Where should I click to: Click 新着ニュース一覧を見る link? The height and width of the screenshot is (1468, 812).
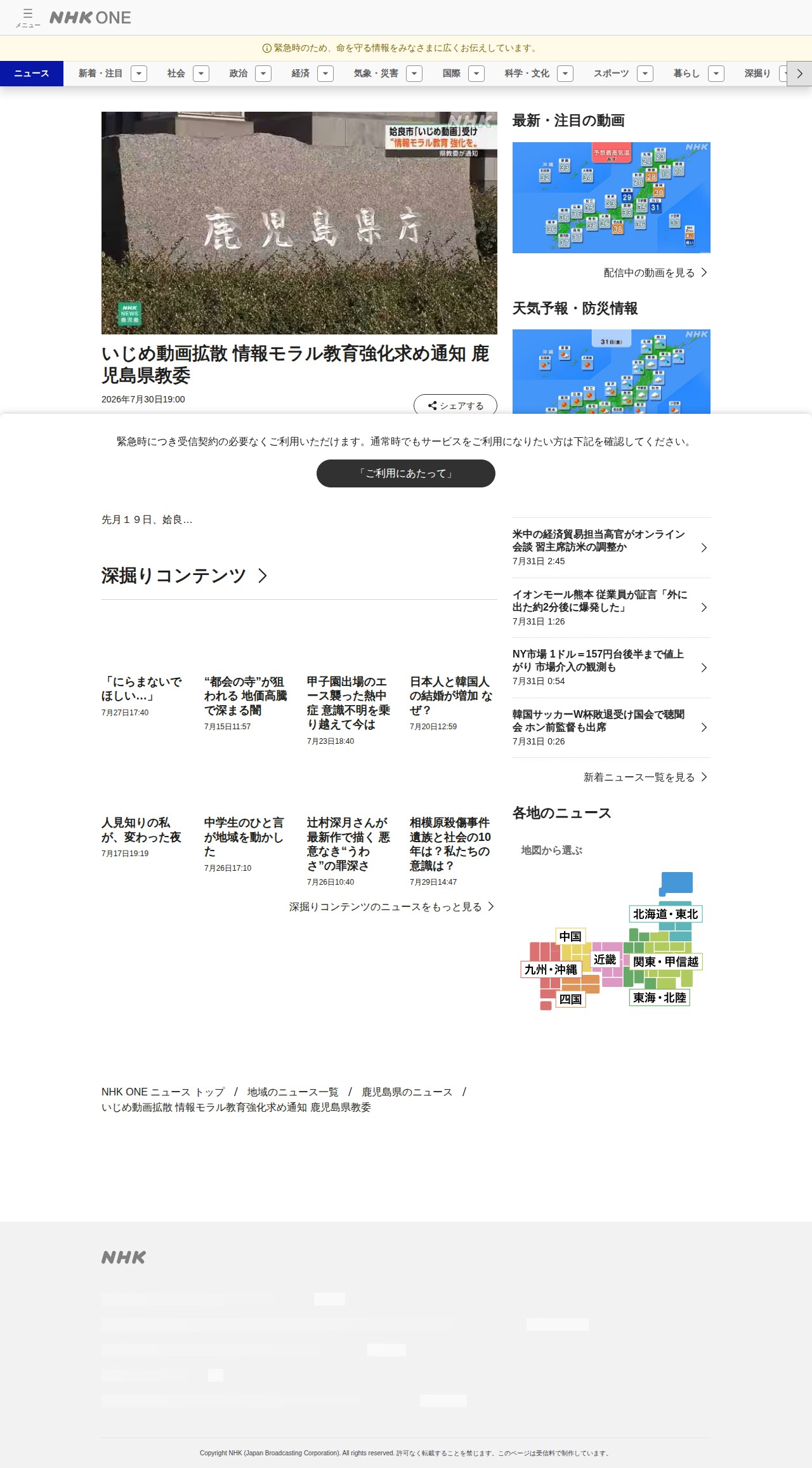tap(645, 777)
